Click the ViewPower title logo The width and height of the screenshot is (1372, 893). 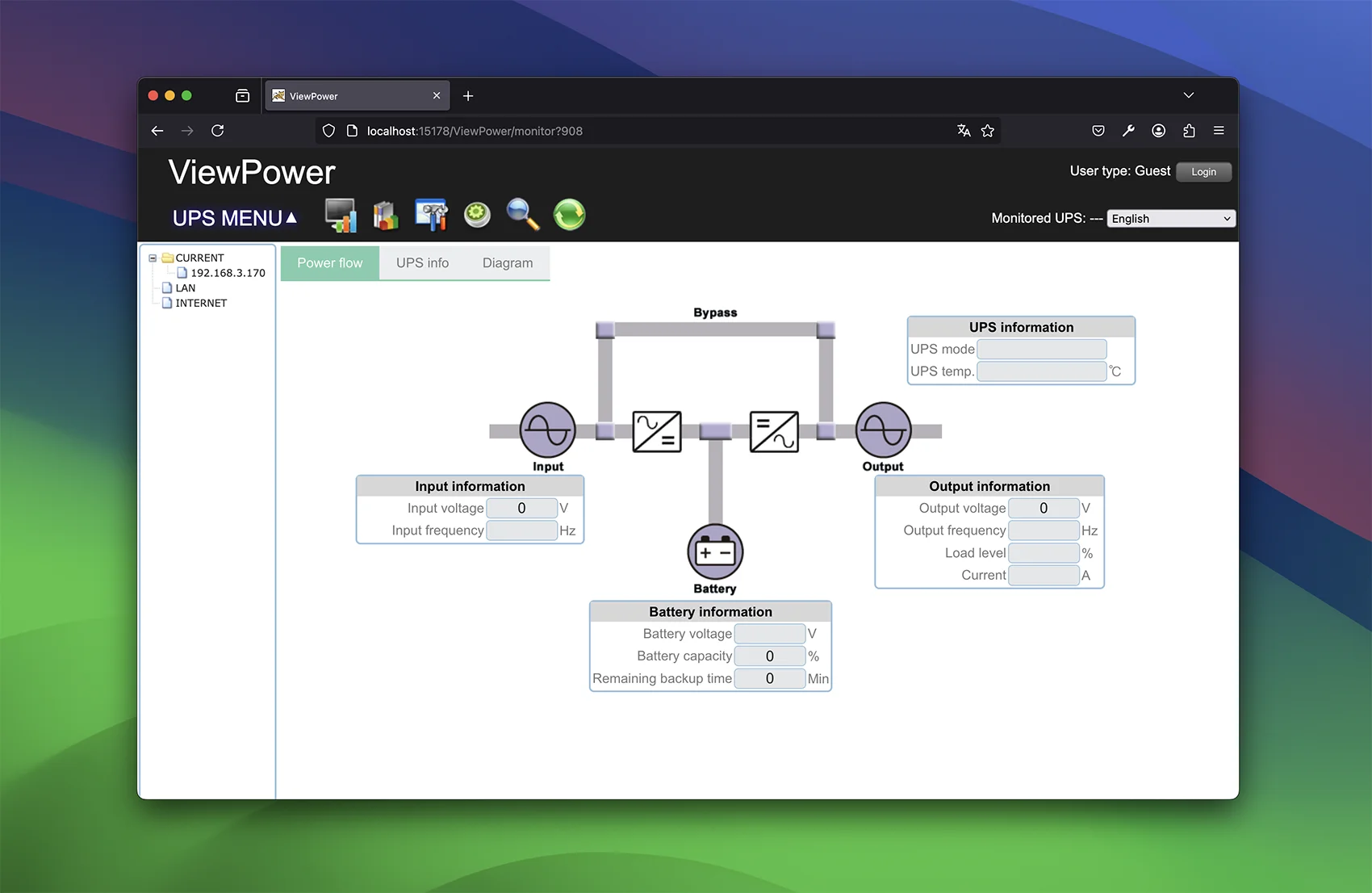coord(252,172)
